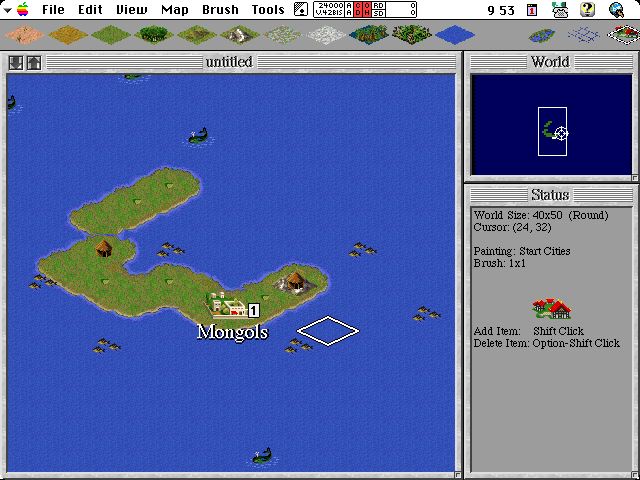640x480 pixels.
Task: Click the World panel resize corner
Action: click(x=634, y=178)
